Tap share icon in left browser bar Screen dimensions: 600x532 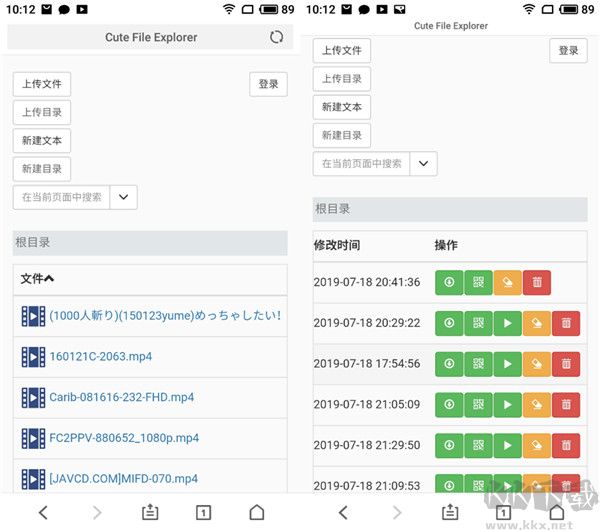(150, 512)
